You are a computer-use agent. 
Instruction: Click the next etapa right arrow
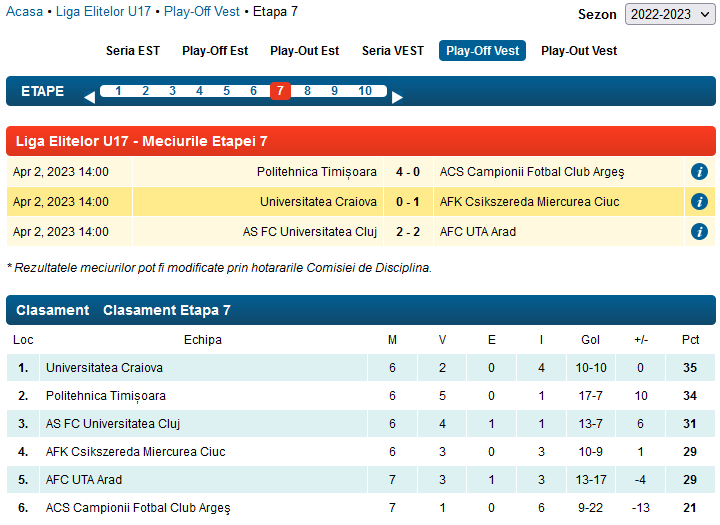coord(397,97)
